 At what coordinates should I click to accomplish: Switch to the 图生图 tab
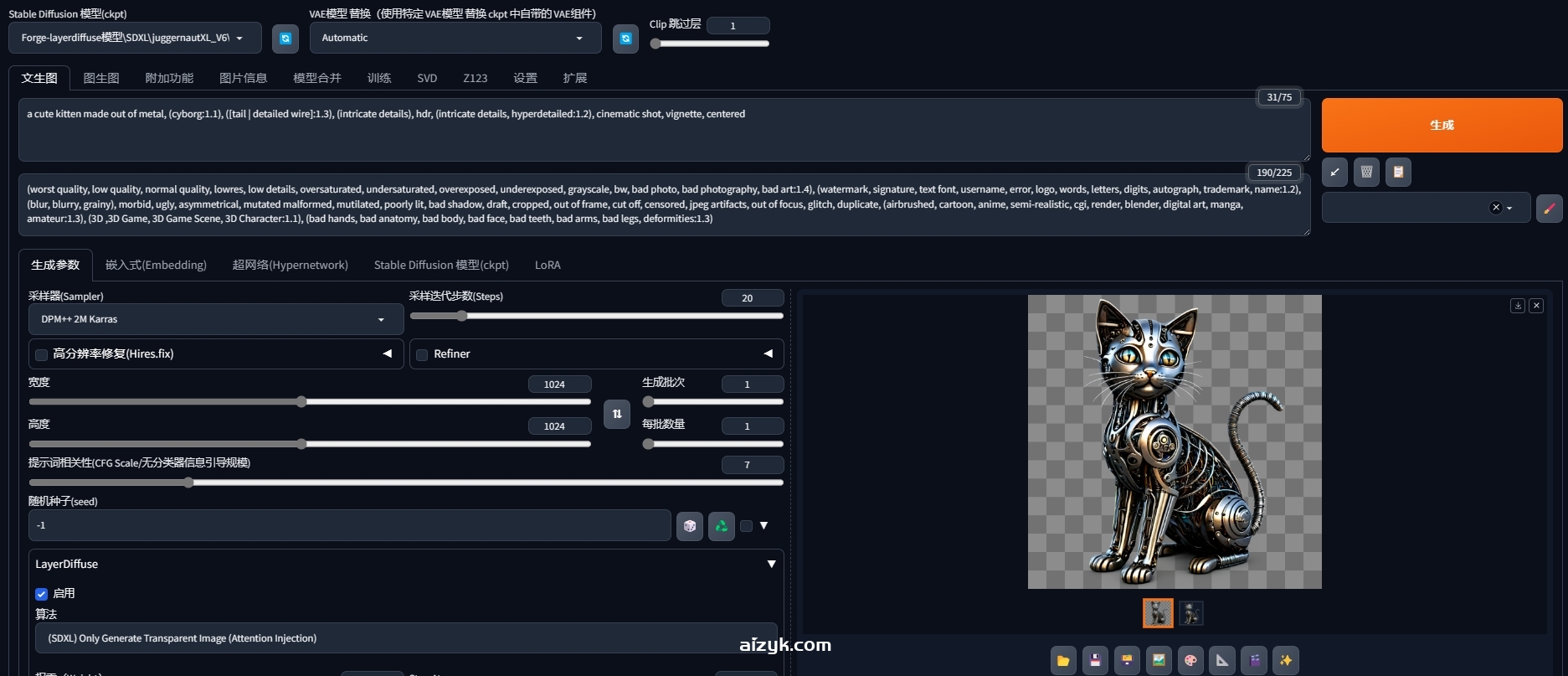[101, 78]
